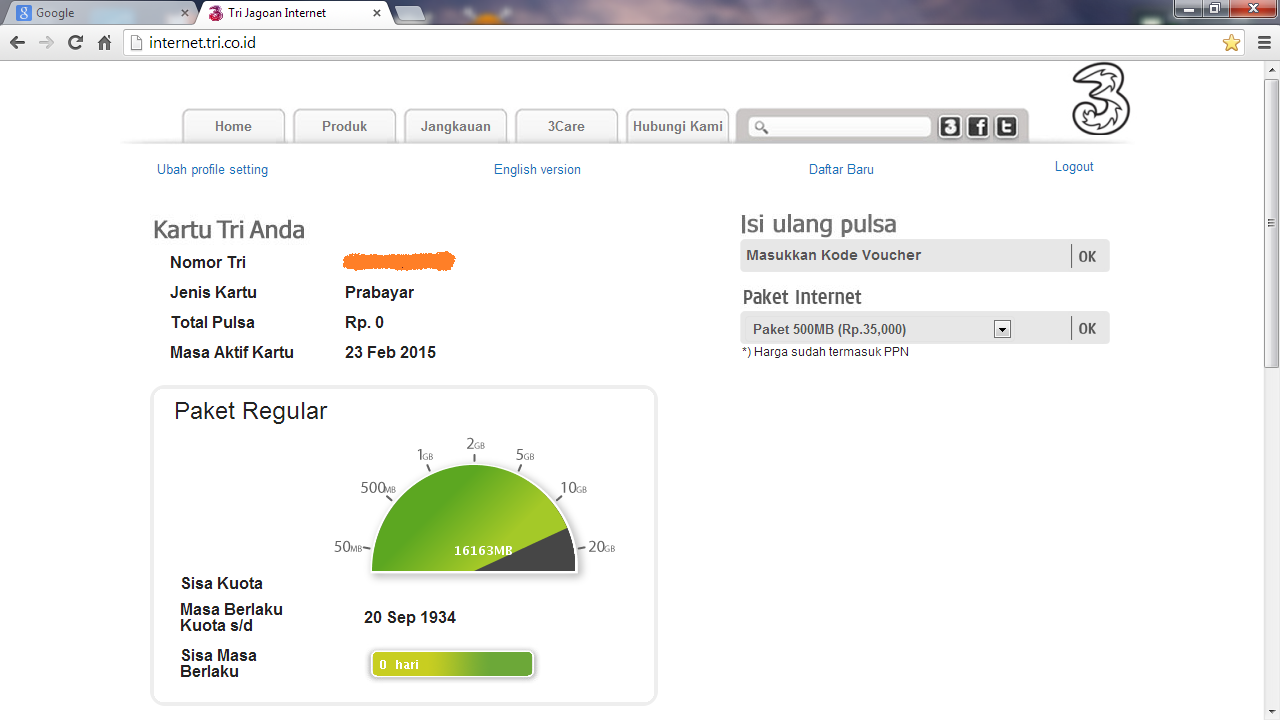Click the Harga sudah termasuk PPN note

pyautogui.click(x=825, y=352)
